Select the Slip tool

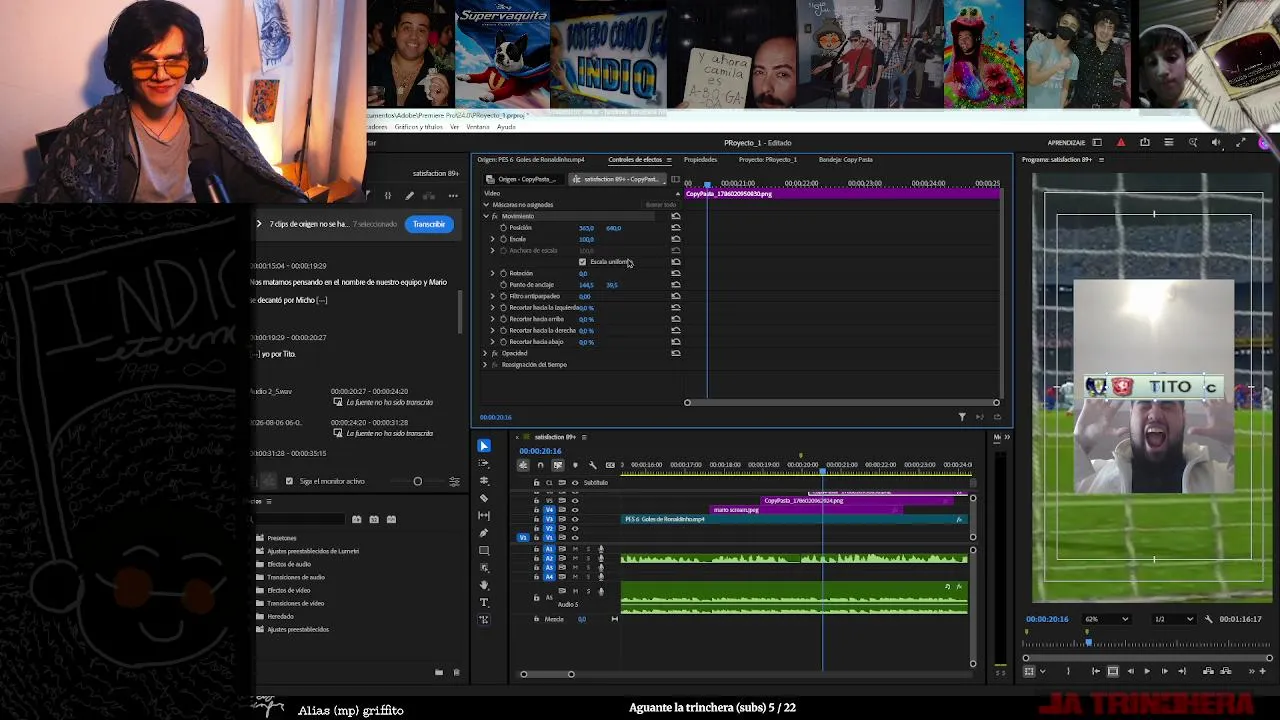pyautogui.click(x=484, y=515)
